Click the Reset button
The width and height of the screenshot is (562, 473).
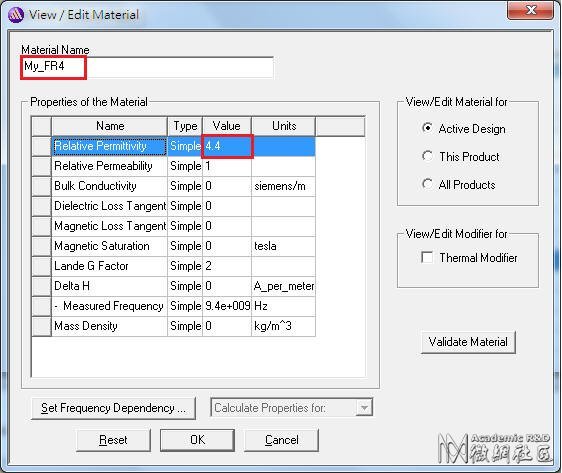[113, 440]
